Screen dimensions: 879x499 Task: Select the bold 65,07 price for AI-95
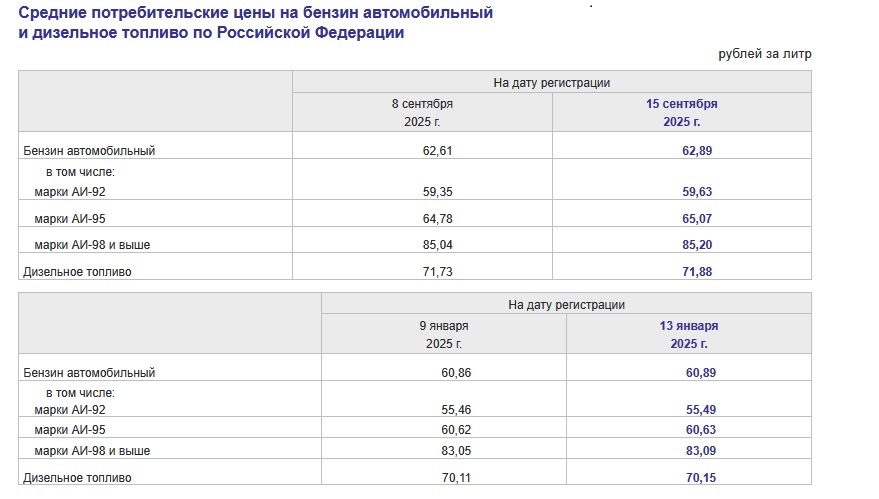tap(697, 218)
